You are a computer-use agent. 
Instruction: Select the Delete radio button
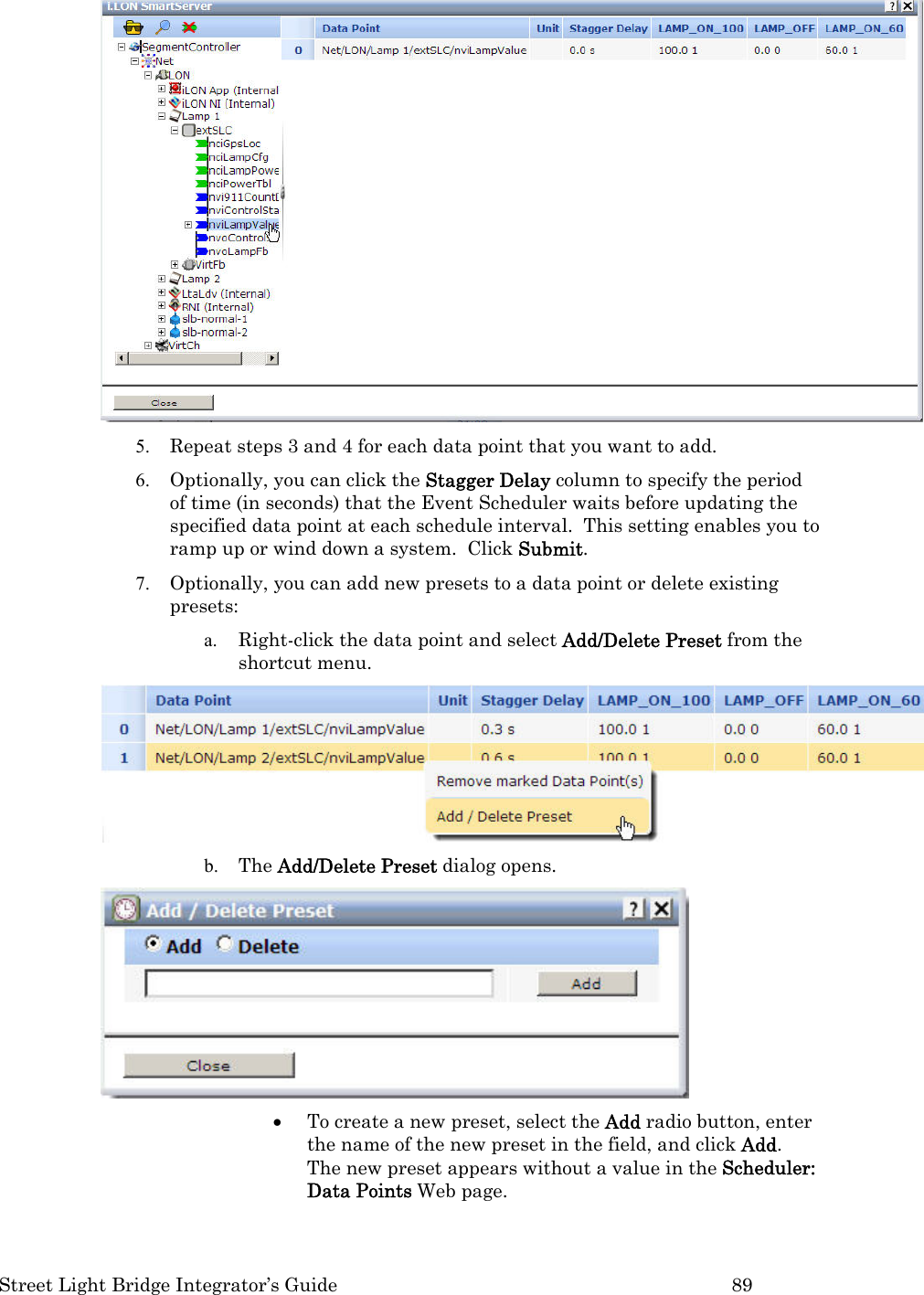click(225, 944)
